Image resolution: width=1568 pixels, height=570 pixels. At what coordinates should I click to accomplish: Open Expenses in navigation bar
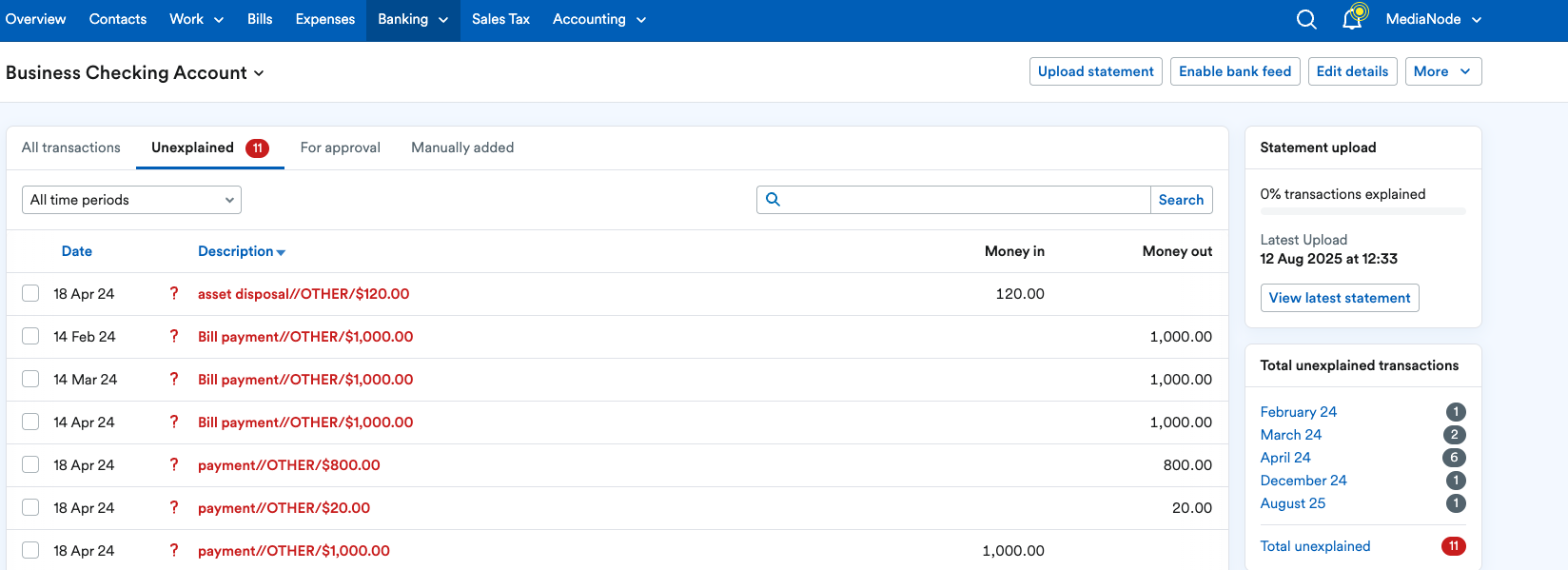pos(325,19)
